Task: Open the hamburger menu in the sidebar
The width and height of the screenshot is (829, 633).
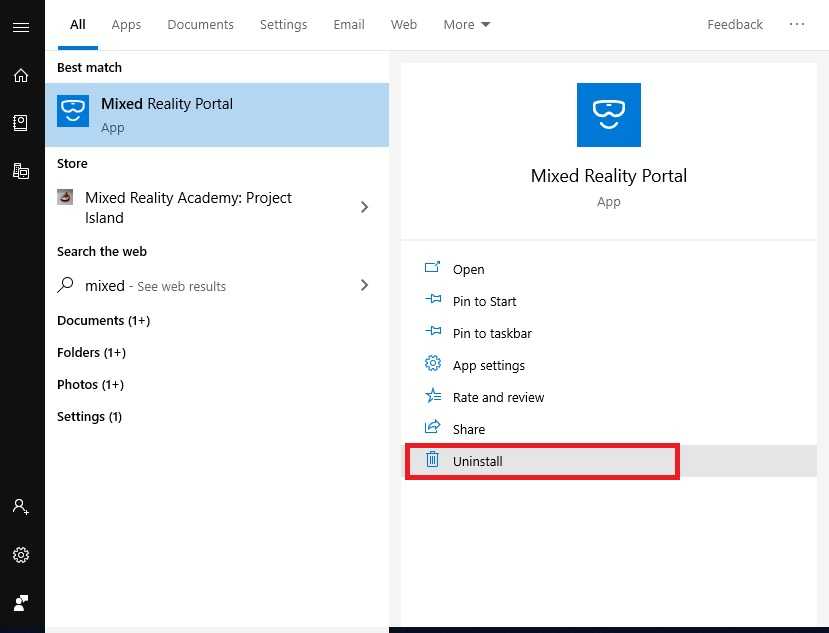Action: [21, 27]
